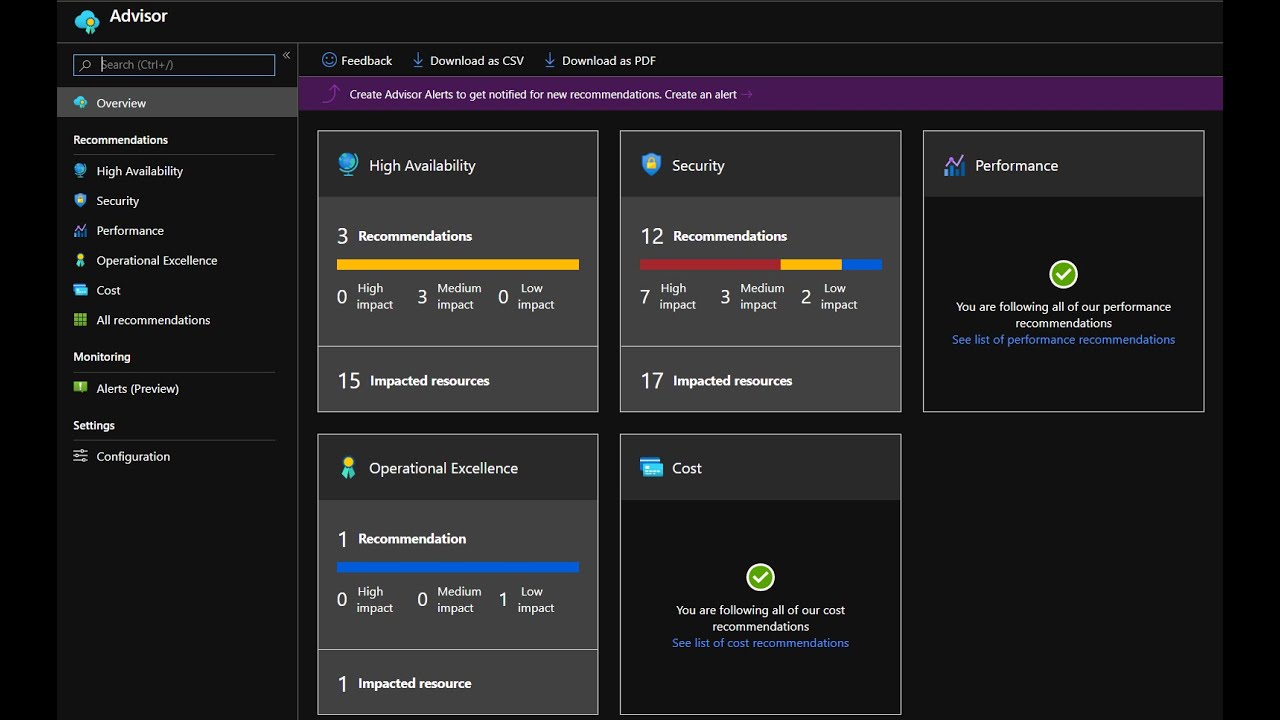This screenshot has width=1280, height=720.
Task: Click '1 Recommendation' in Operational Excellence tile
Action: tap(401, 539)
